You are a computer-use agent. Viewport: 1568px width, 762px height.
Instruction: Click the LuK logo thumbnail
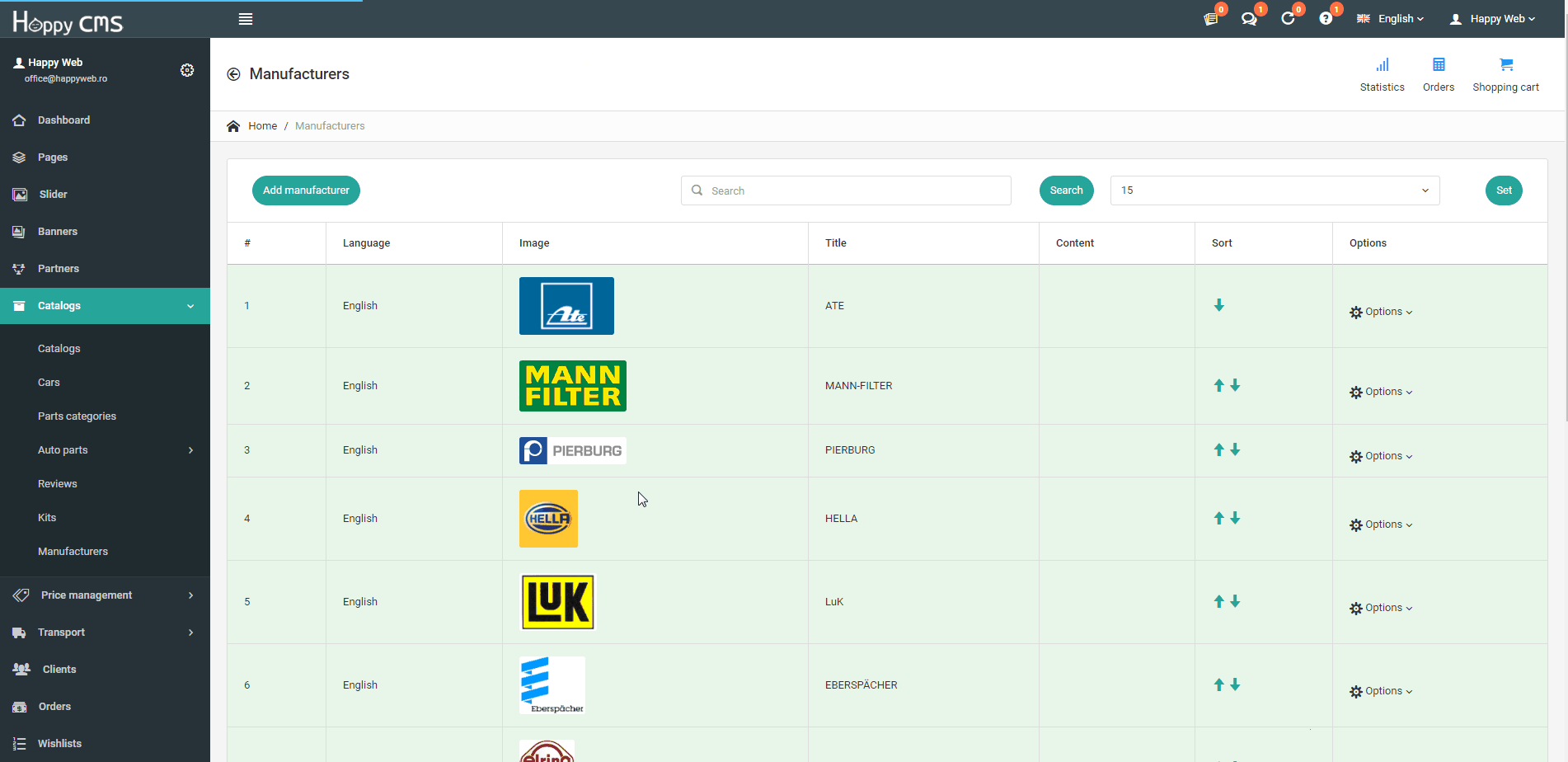point(558,602)
